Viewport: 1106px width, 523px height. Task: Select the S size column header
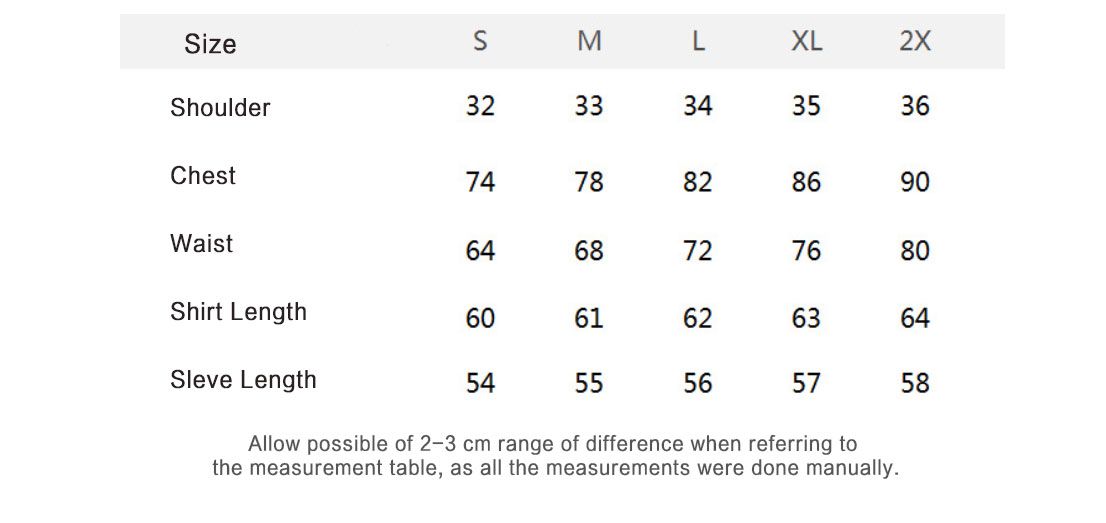[x=480, y=41]
